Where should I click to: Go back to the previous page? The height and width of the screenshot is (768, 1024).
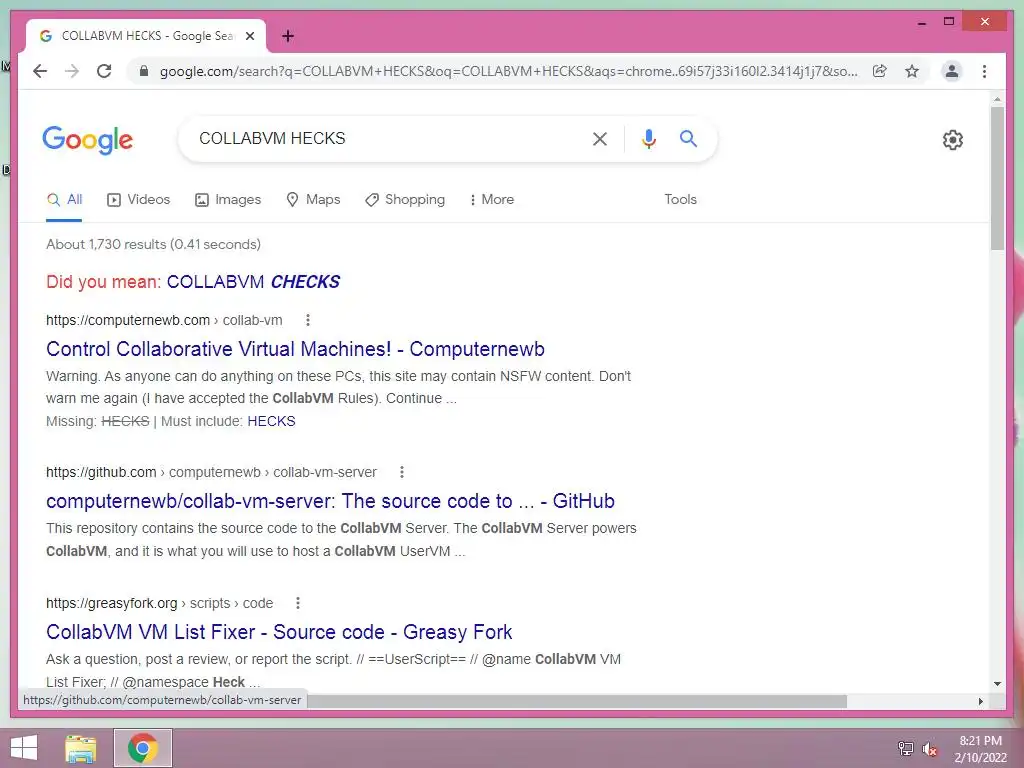(x=40, y=71)
